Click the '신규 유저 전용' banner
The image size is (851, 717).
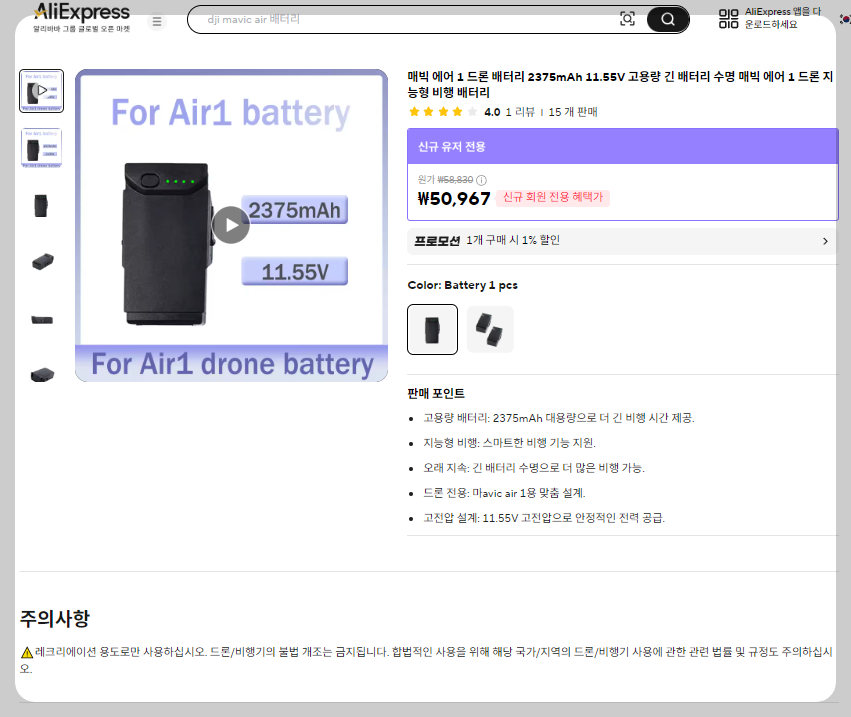(x=623, y=147)
